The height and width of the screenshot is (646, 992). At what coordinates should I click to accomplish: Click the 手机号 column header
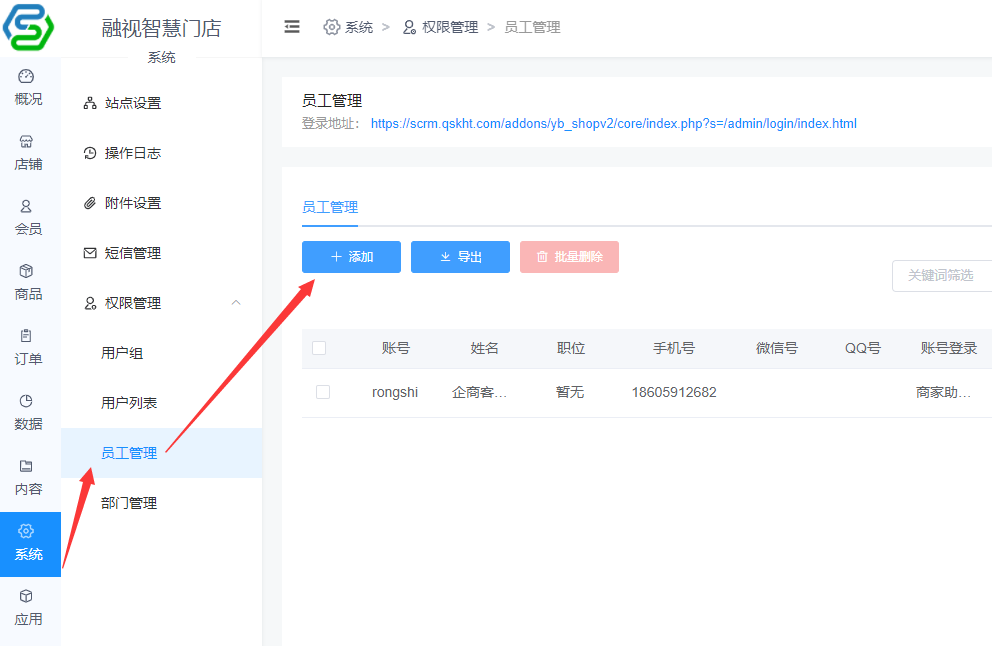(x=674, y=348)
